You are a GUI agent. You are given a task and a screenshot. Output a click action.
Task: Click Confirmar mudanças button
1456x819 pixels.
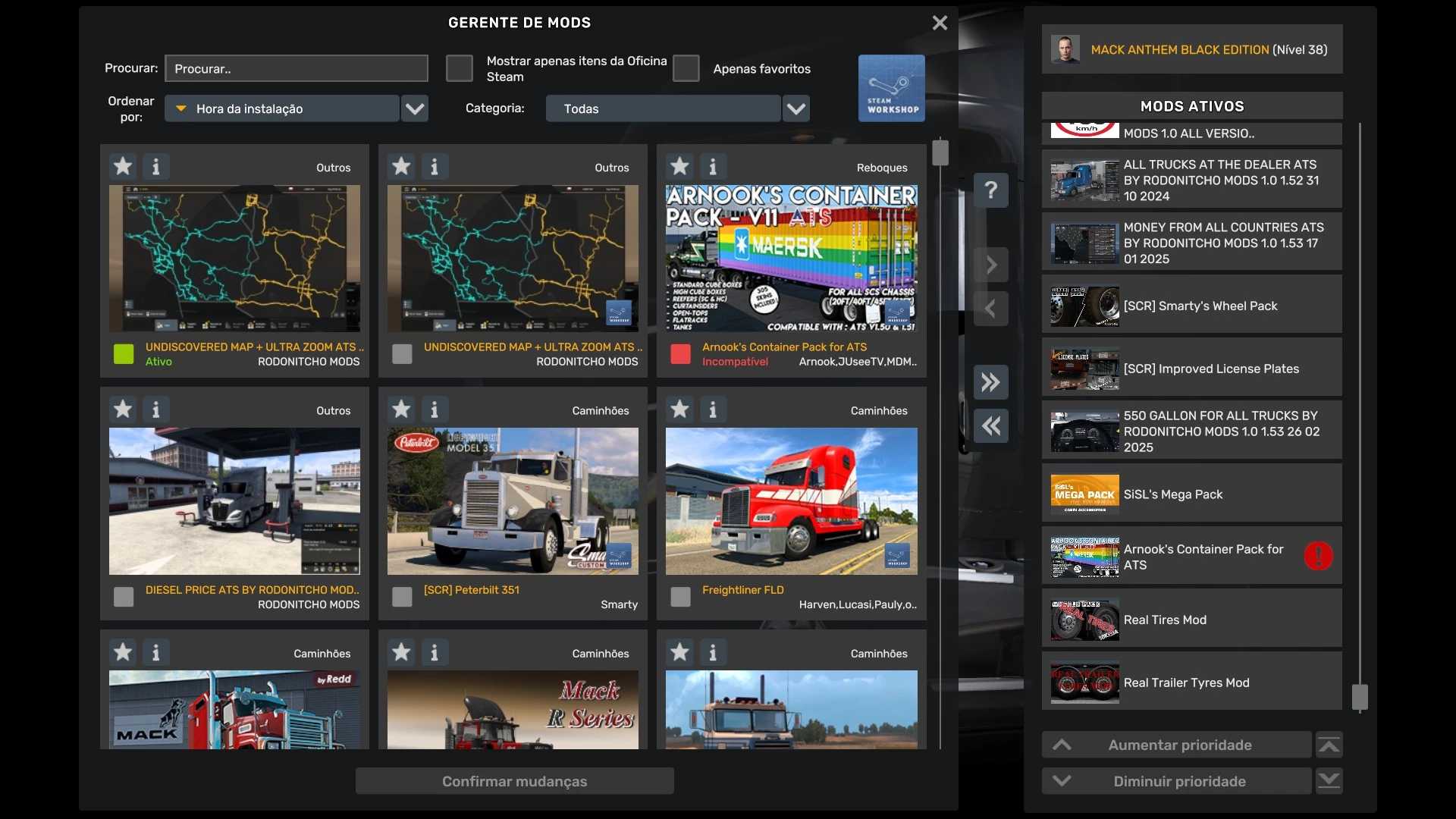pyautogui.click(x=514, y=781)
